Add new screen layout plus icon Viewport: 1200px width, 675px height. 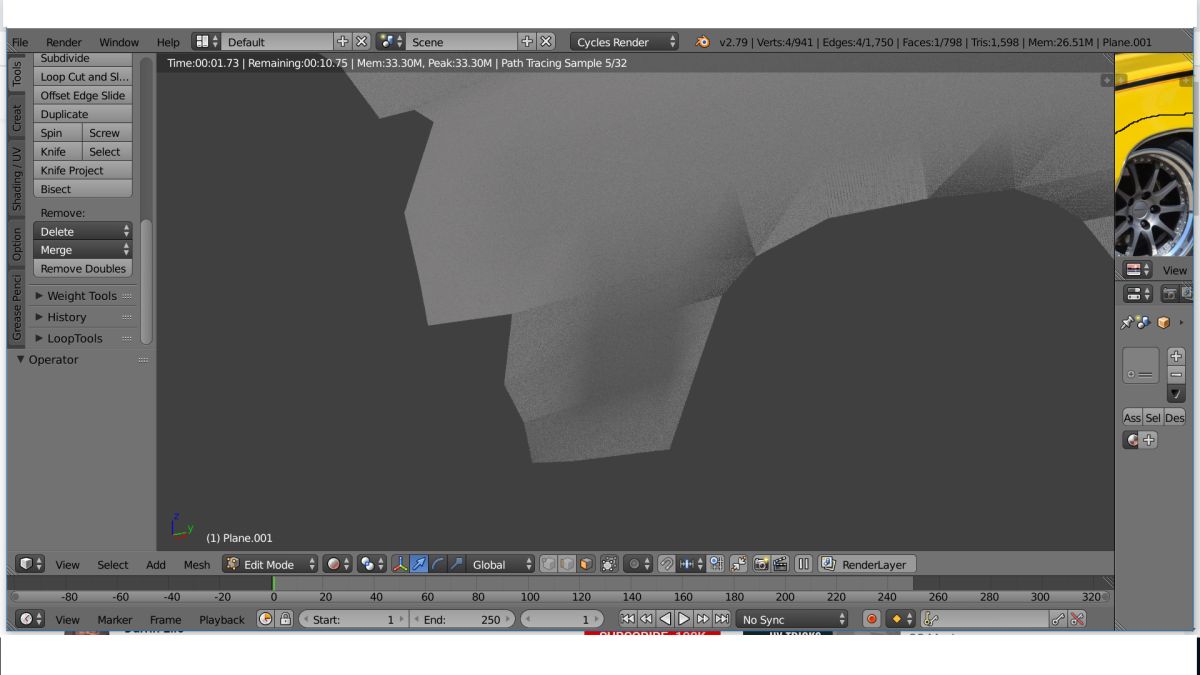pos(343,42)
